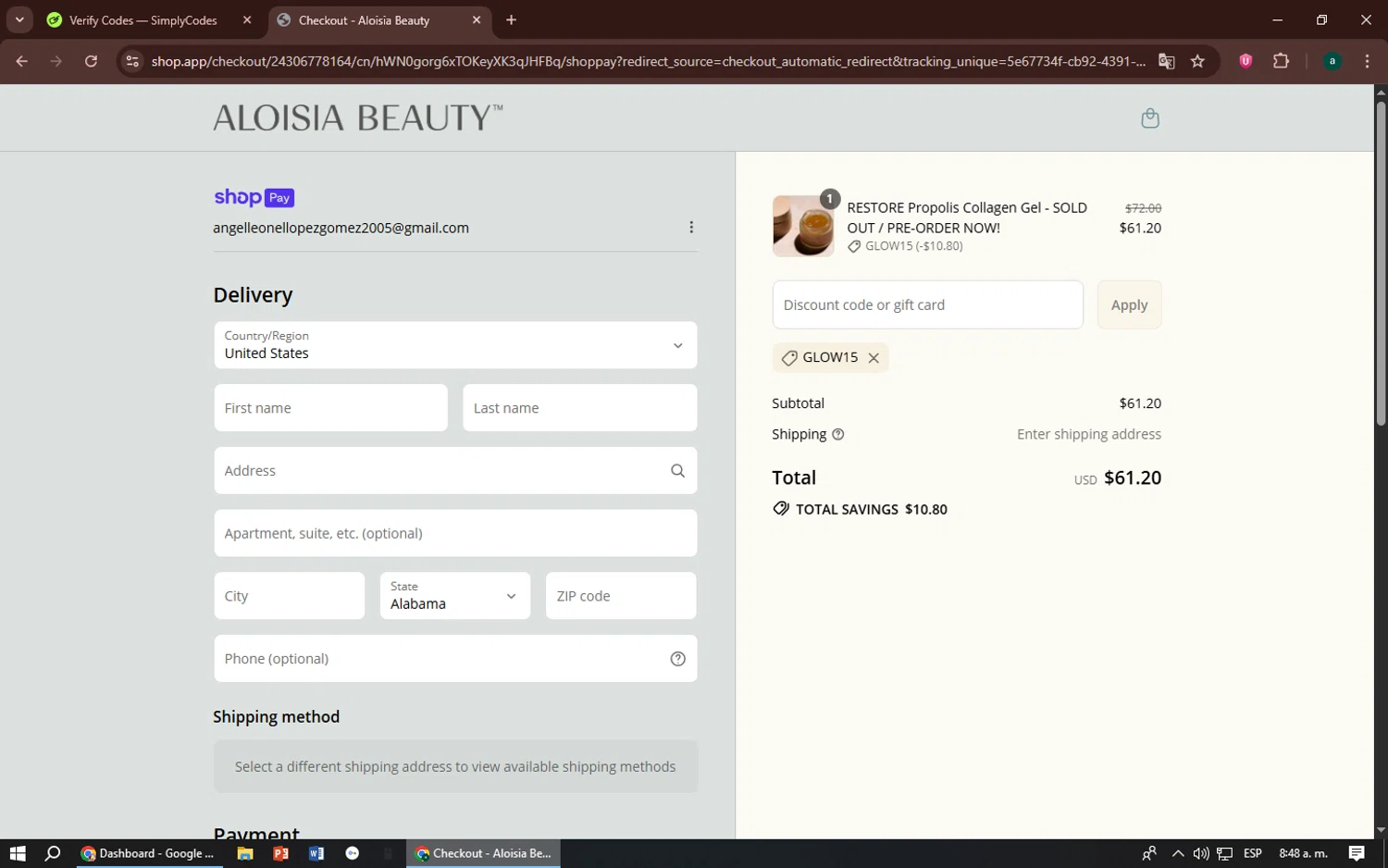Show phone number help tooltip
Screen dimensions: 1388x868
tap(677, 659)
